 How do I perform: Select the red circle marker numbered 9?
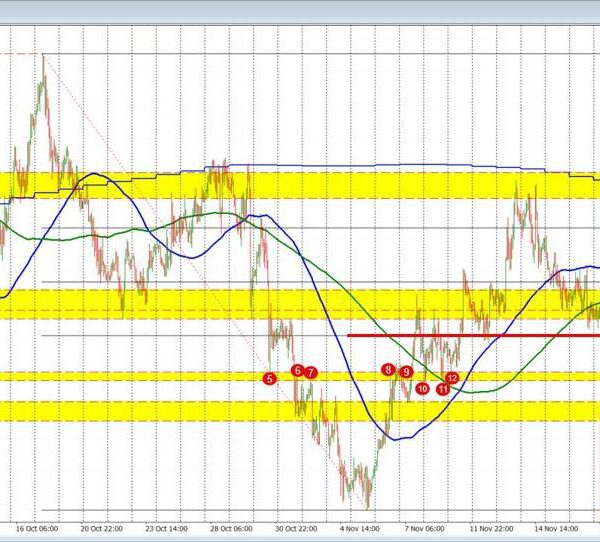[x=406, y=372]
